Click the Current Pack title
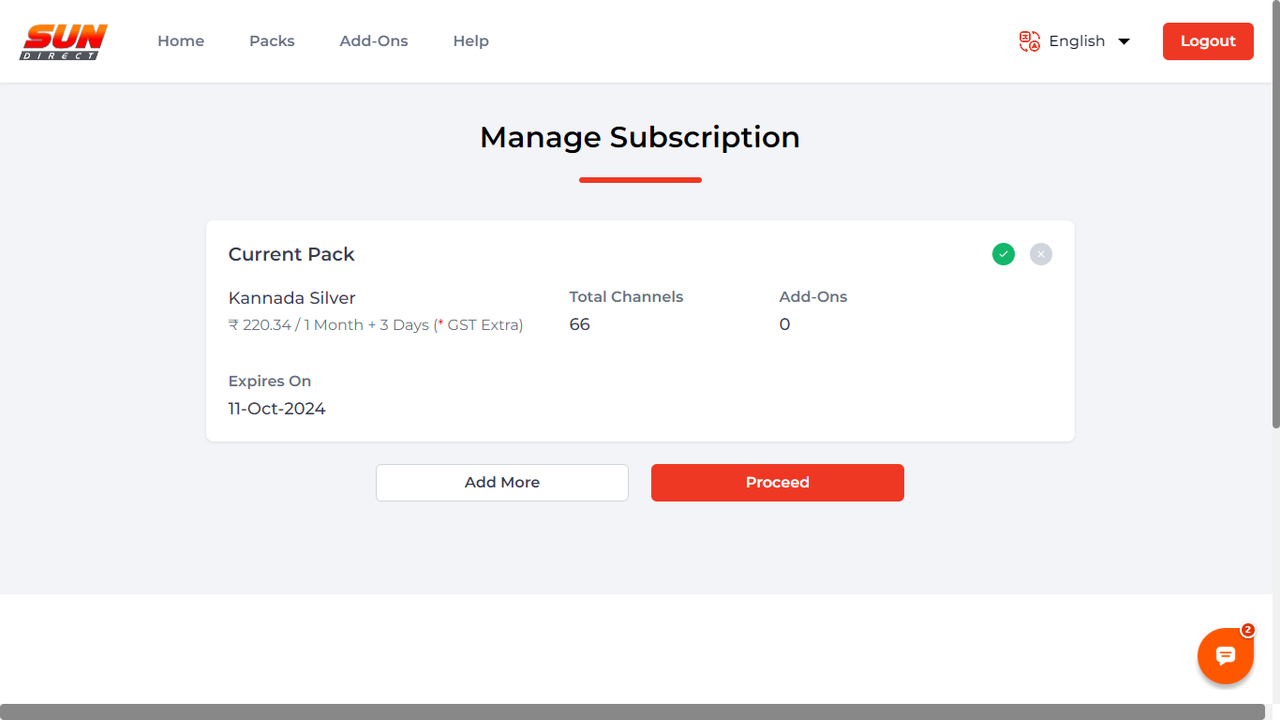The image size is (1280, 720). (291, 254)
